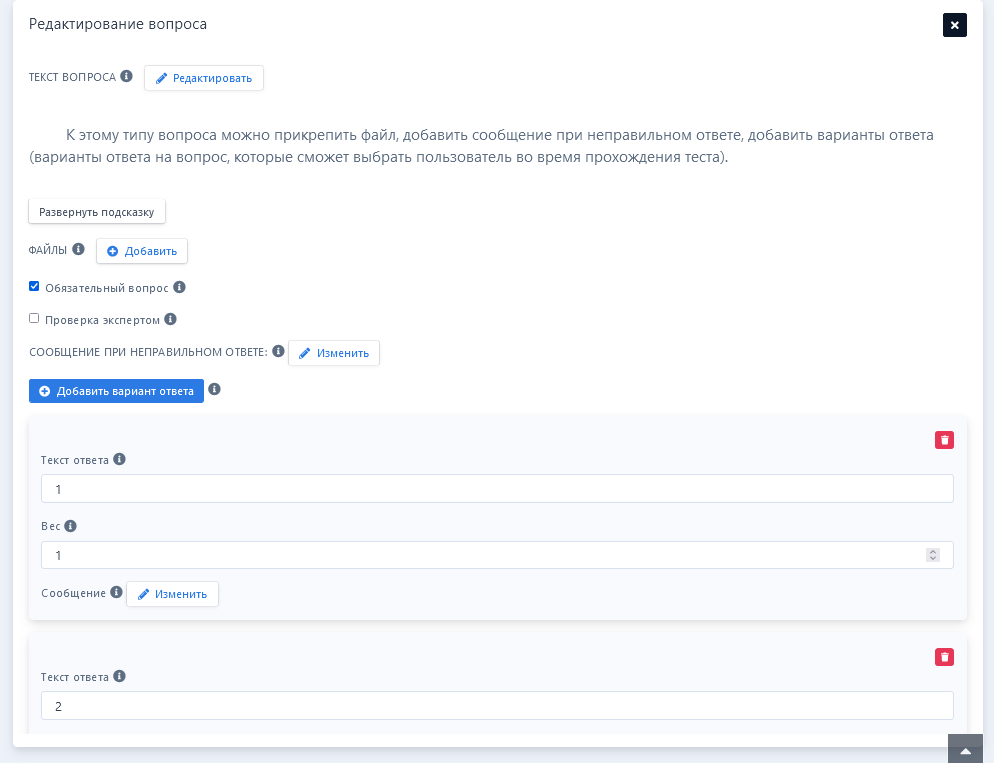Uncheck the Обязательный вопрос checkbox
This screenshot has width=994, height=763.
point(34,286)
